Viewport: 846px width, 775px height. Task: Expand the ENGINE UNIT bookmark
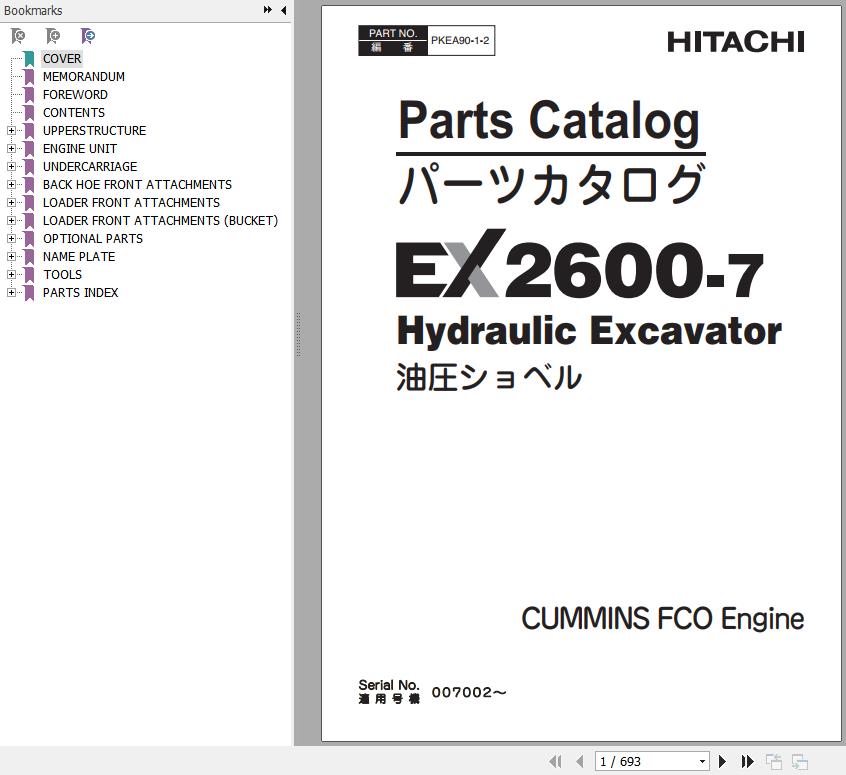point(11,148)
